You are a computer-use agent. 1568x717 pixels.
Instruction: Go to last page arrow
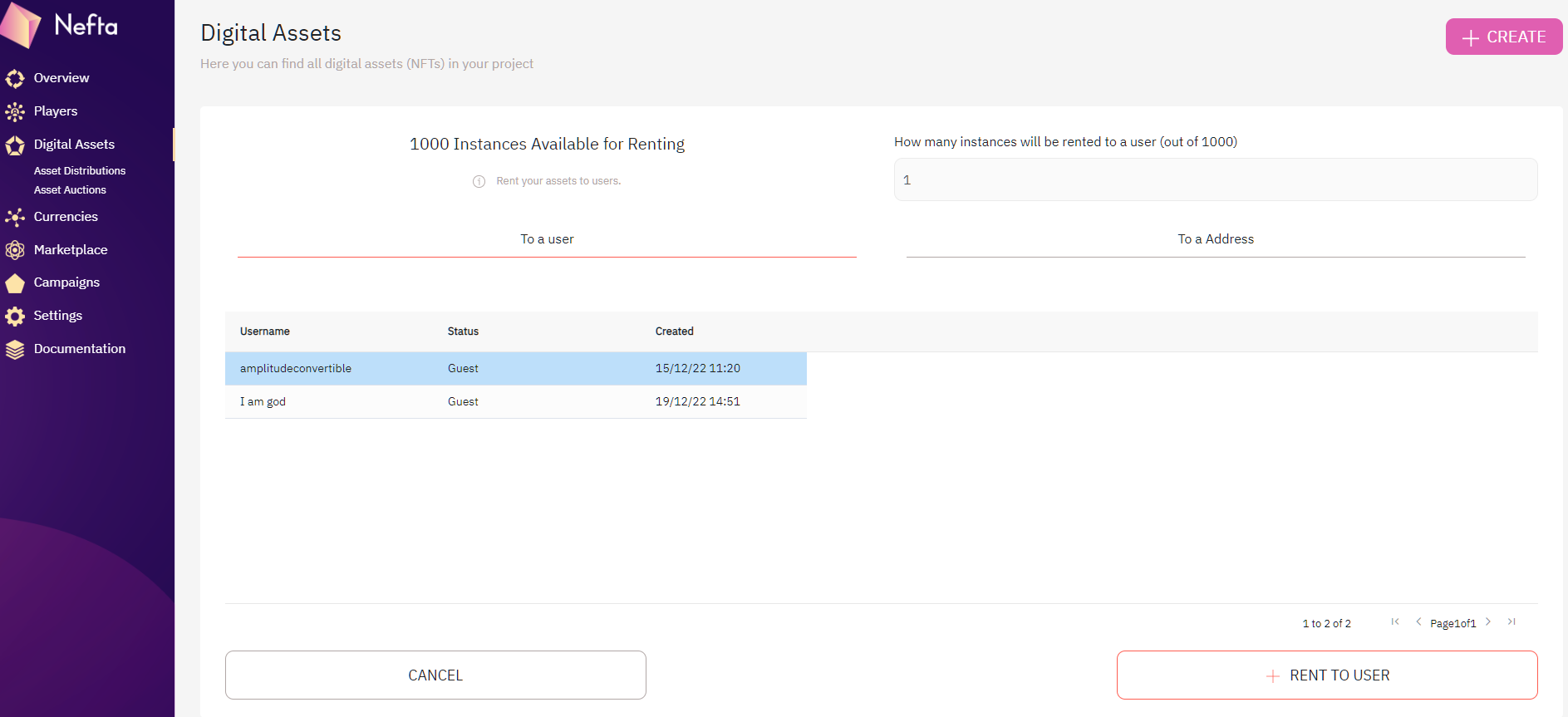1511,621
